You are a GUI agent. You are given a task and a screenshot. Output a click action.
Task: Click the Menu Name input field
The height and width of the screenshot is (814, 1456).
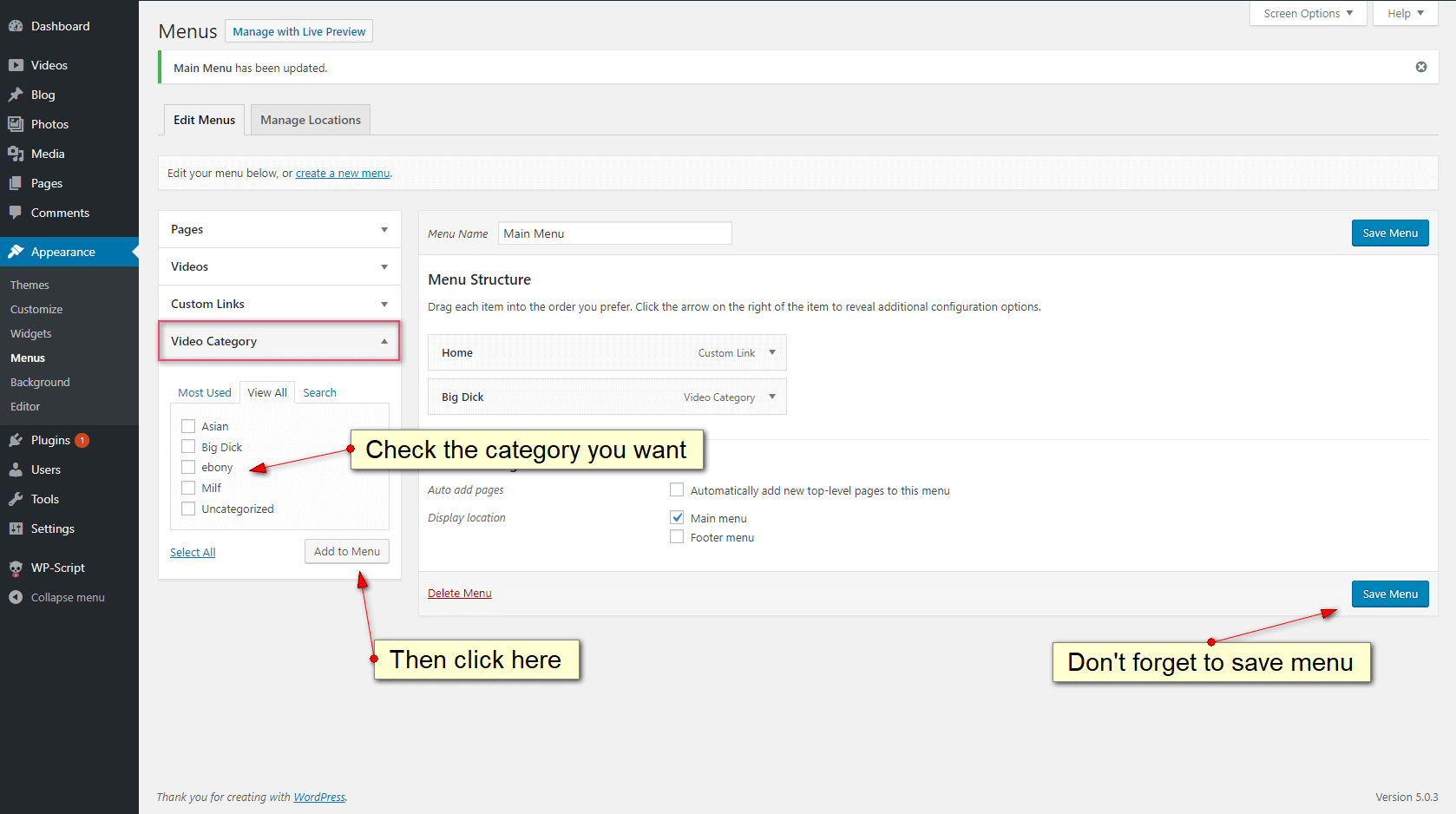tap(614, 233)
